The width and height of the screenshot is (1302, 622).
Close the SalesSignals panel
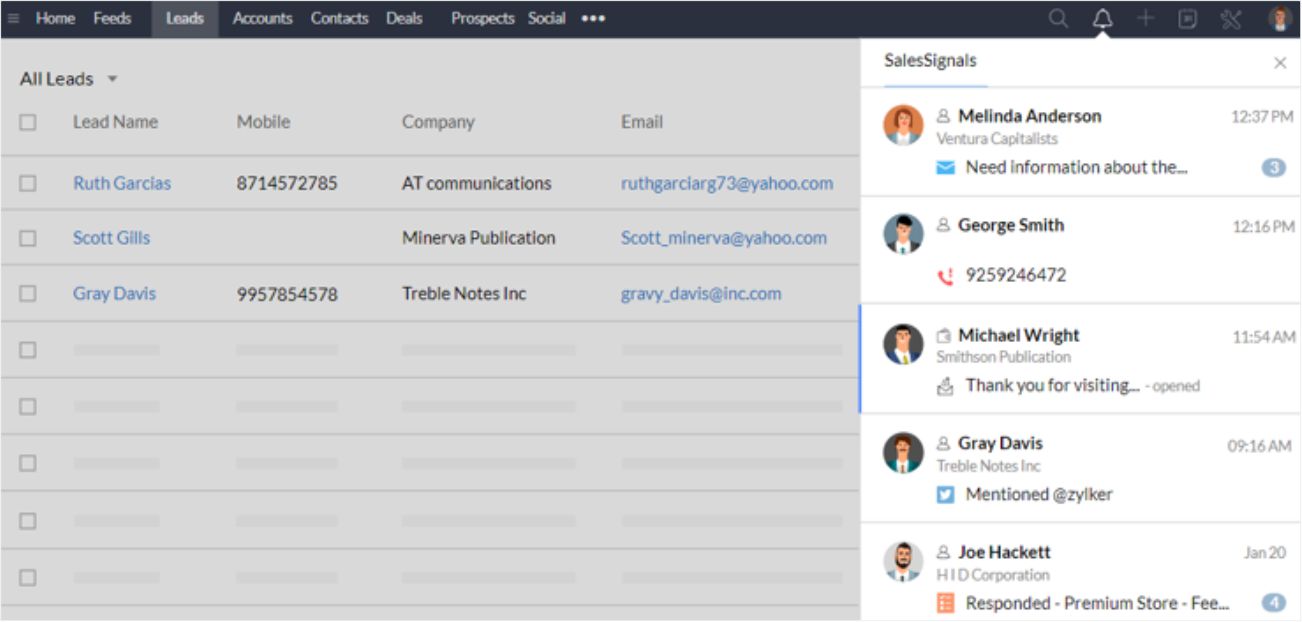coord(1280,63)
